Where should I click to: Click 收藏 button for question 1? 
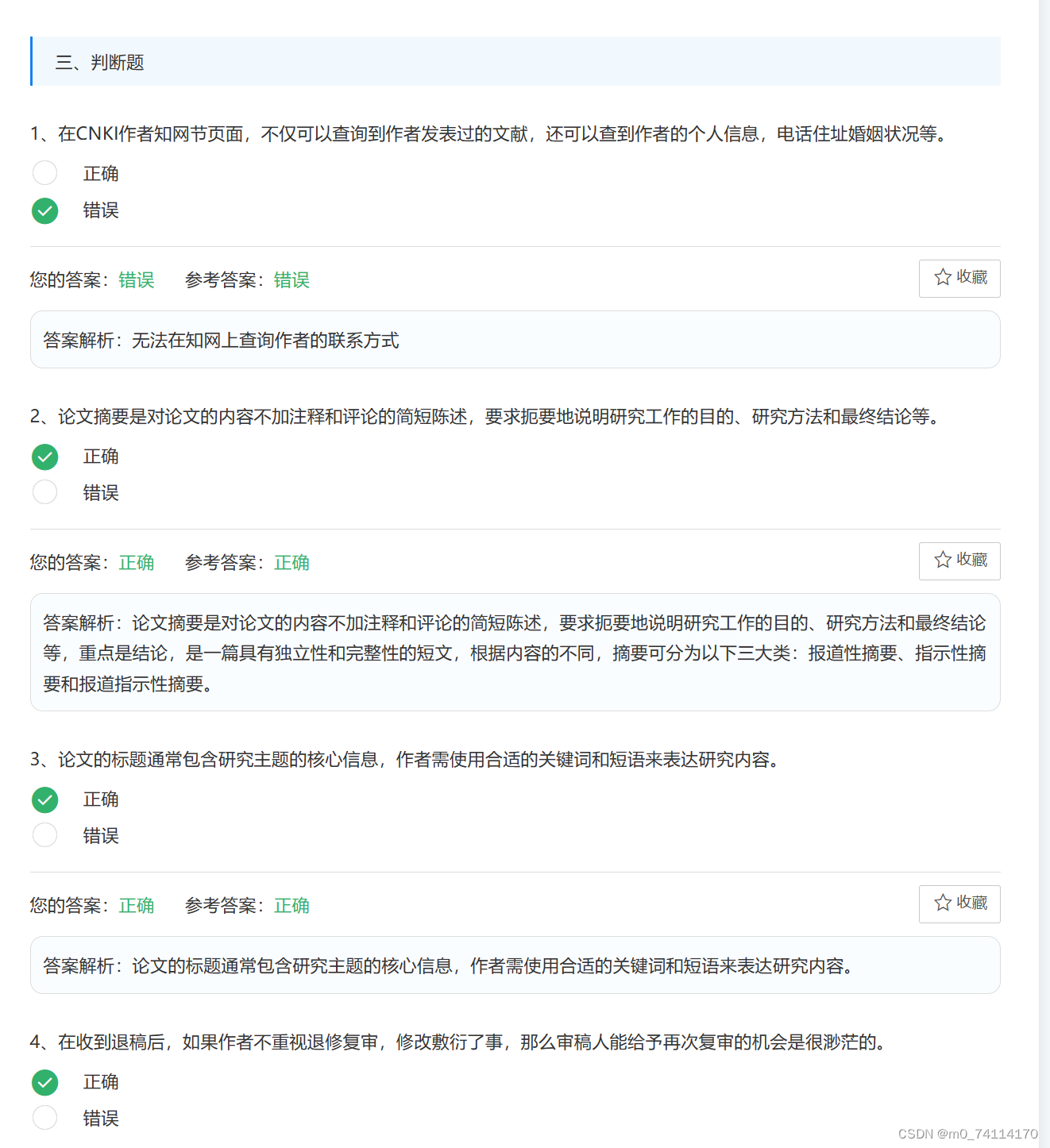(959, 279)
